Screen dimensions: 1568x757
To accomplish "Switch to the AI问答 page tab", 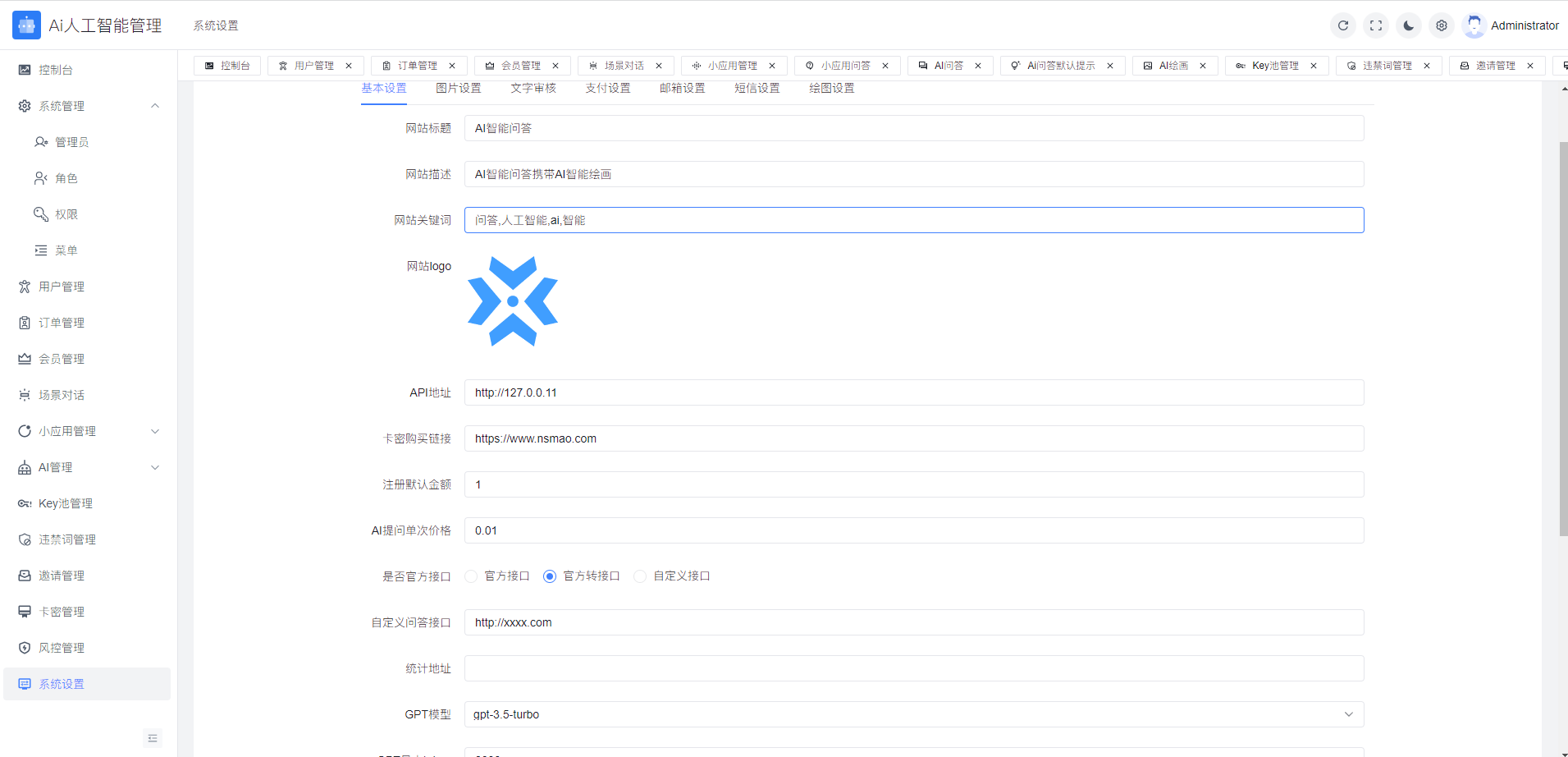I will coord(949,66).
